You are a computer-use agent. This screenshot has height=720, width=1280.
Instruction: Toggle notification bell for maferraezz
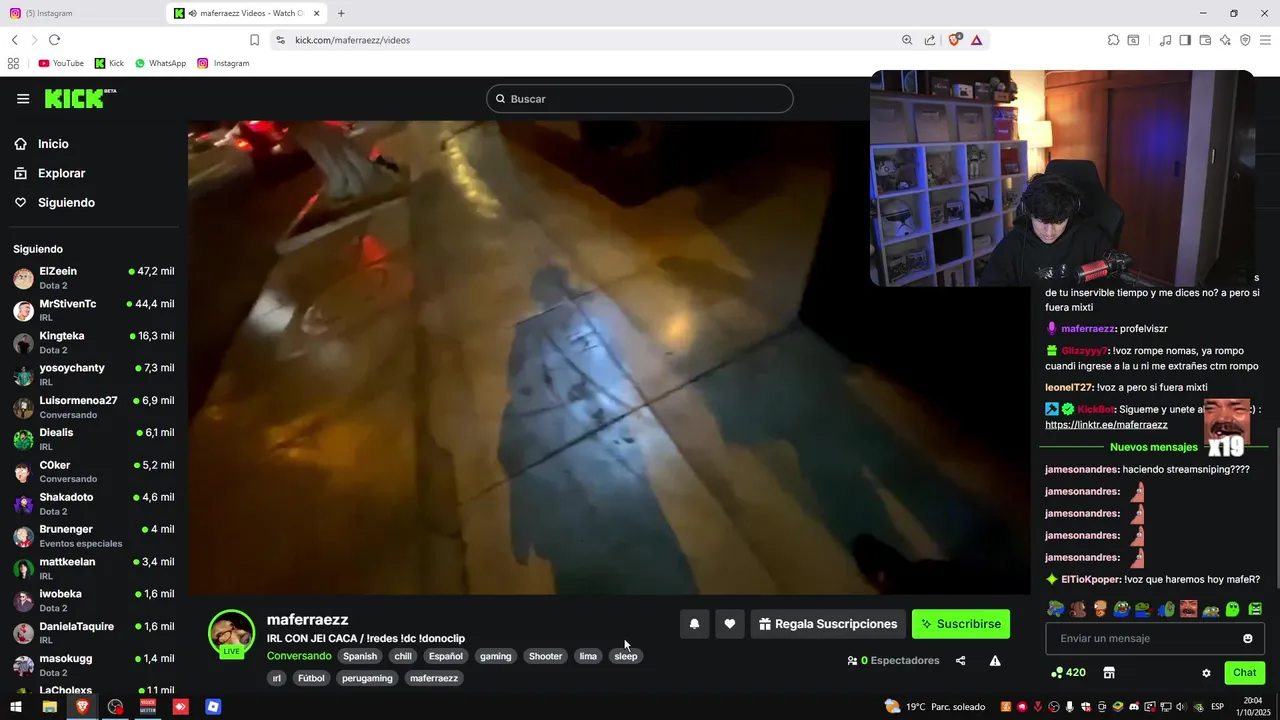pos(694,624)
